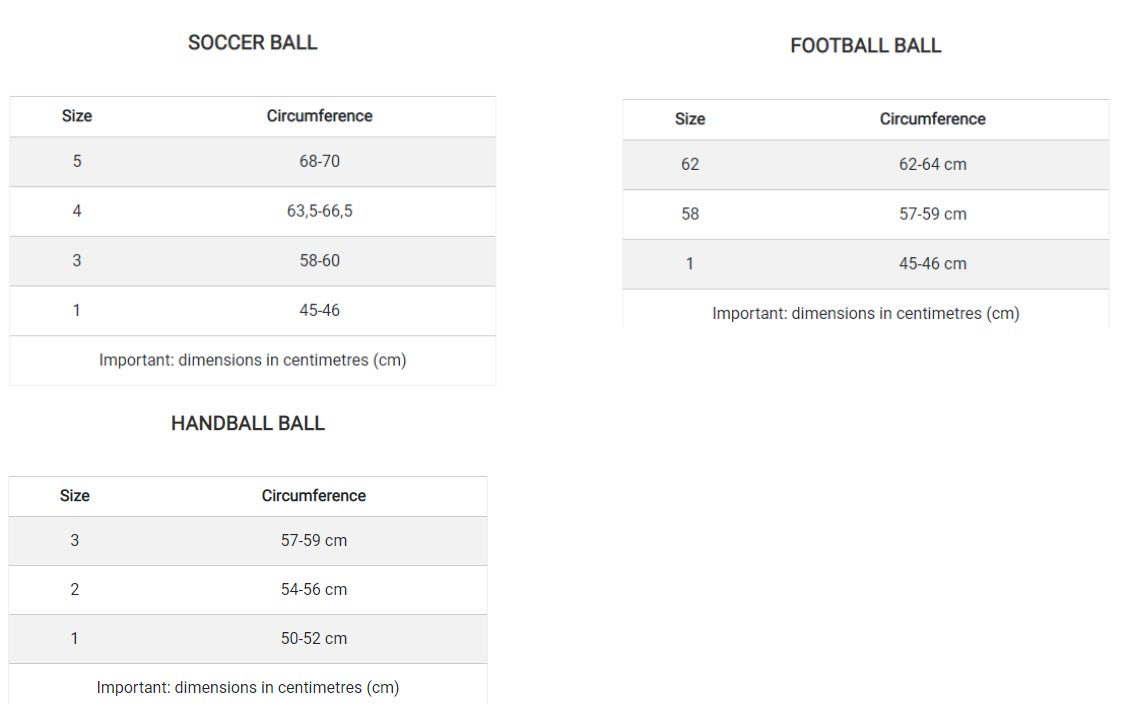This screenshot has height=719, width=1128.
Task: Click size 4 in the soccer table
Action: coord(76,211)
